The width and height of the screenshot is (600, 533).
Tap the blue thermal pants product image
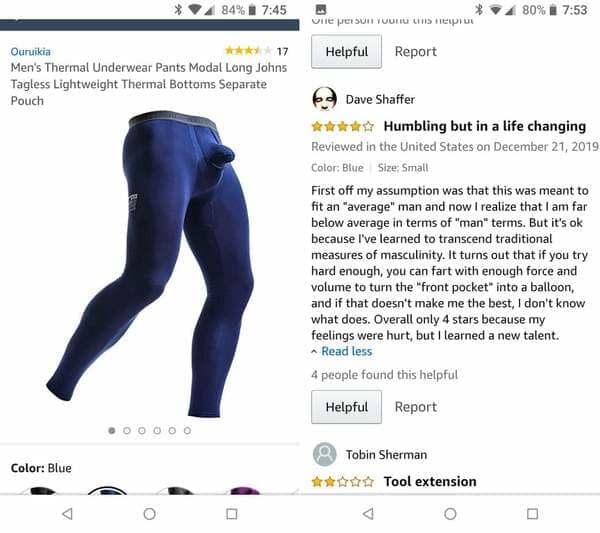150,264
